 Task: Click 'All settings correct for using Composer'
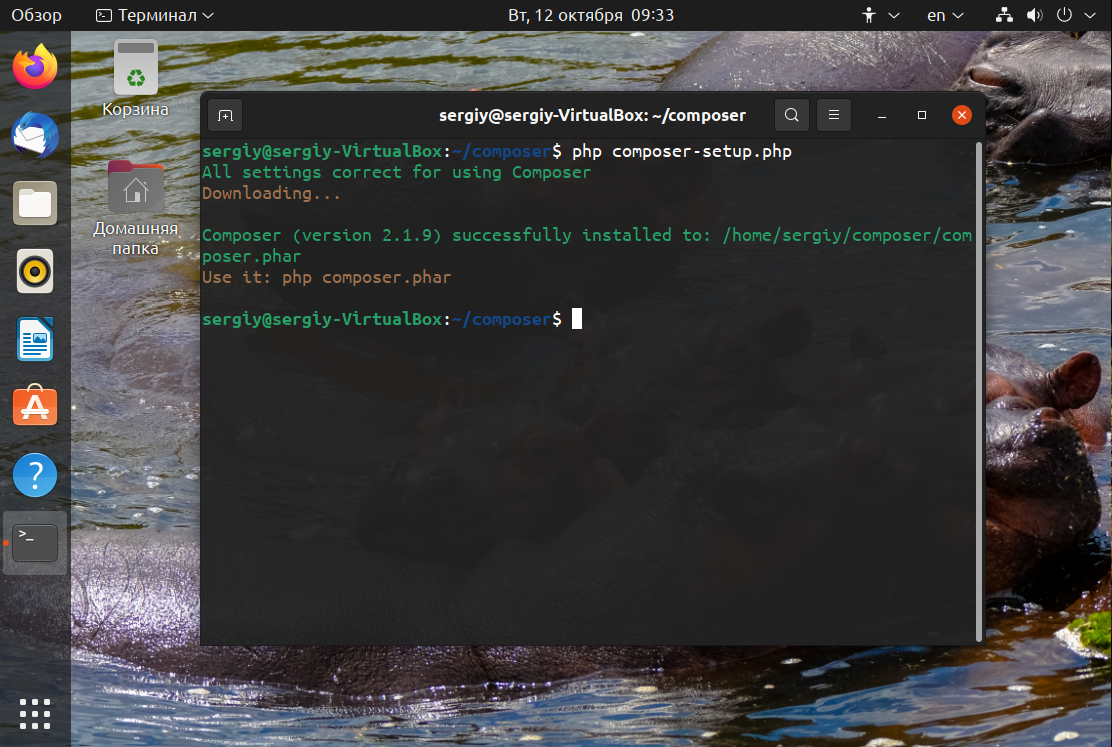[x=396, y=172]
